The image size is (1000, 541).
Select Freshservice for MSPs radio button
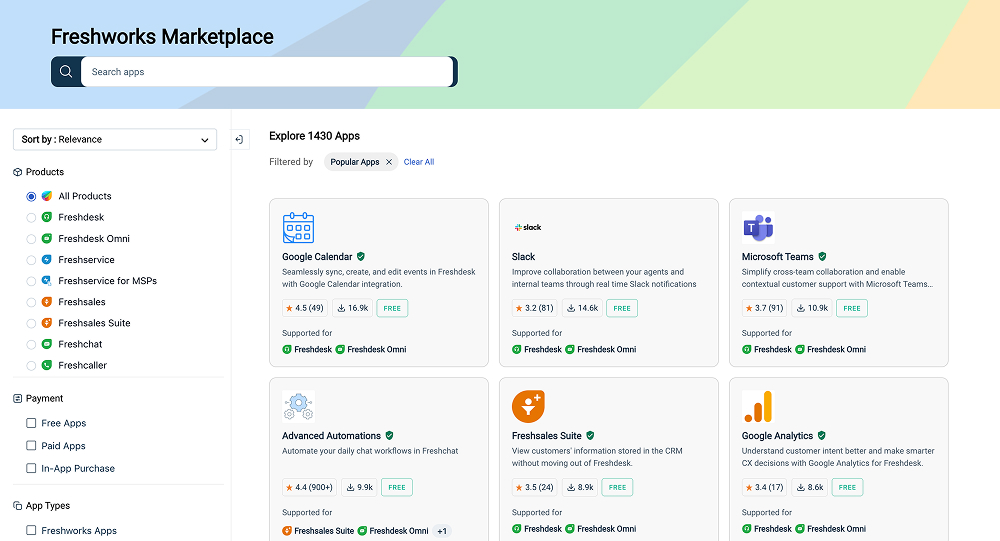31,281
